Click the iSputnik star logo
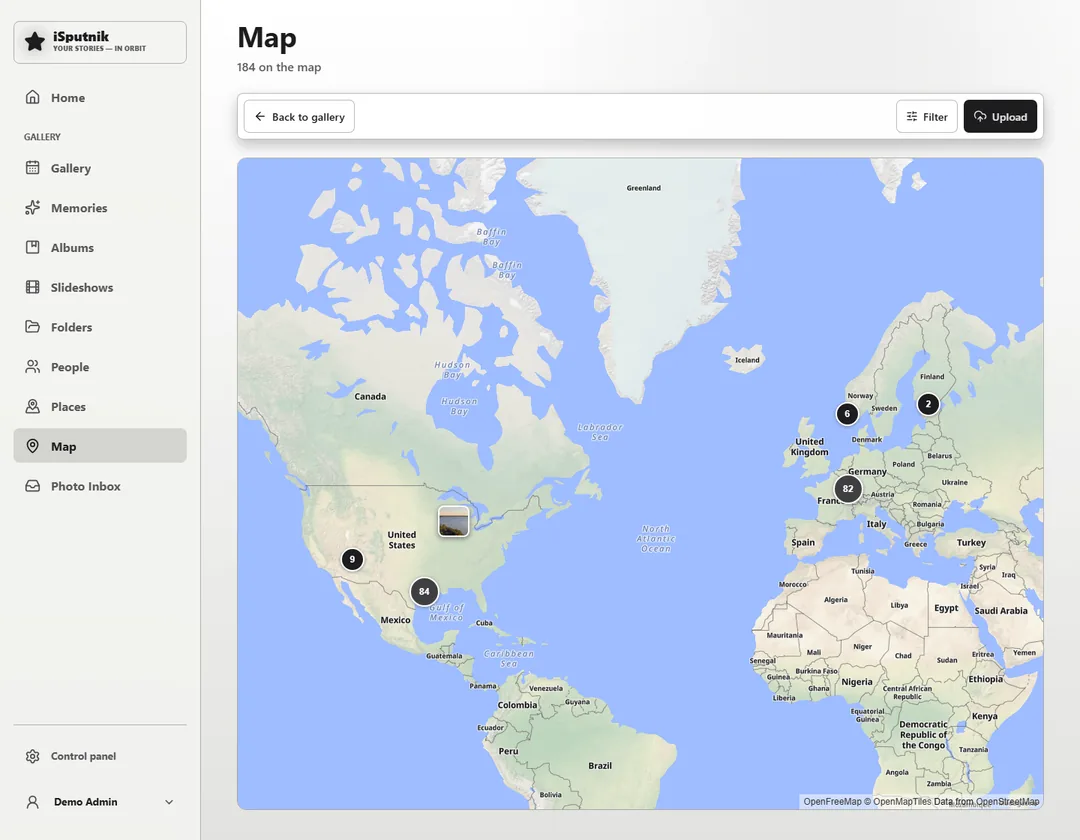Image resolution: width=1080 pixels, height=840 pixels. (x=34, y=42)
